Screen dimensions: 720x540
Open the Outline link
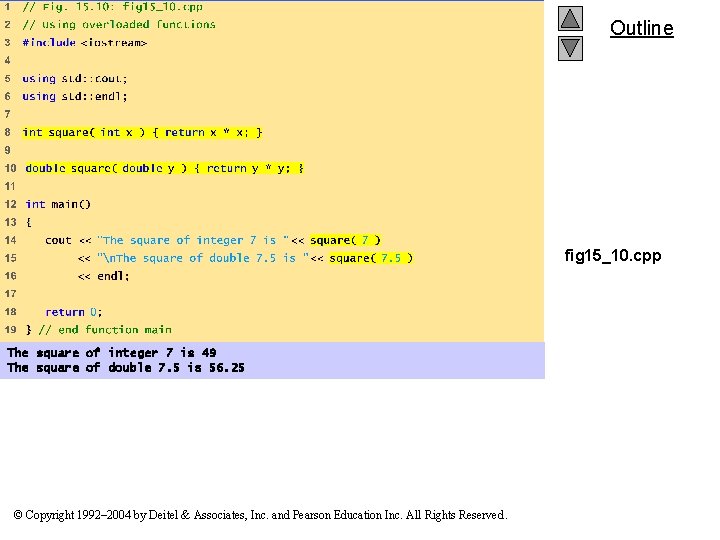[641, 28]
